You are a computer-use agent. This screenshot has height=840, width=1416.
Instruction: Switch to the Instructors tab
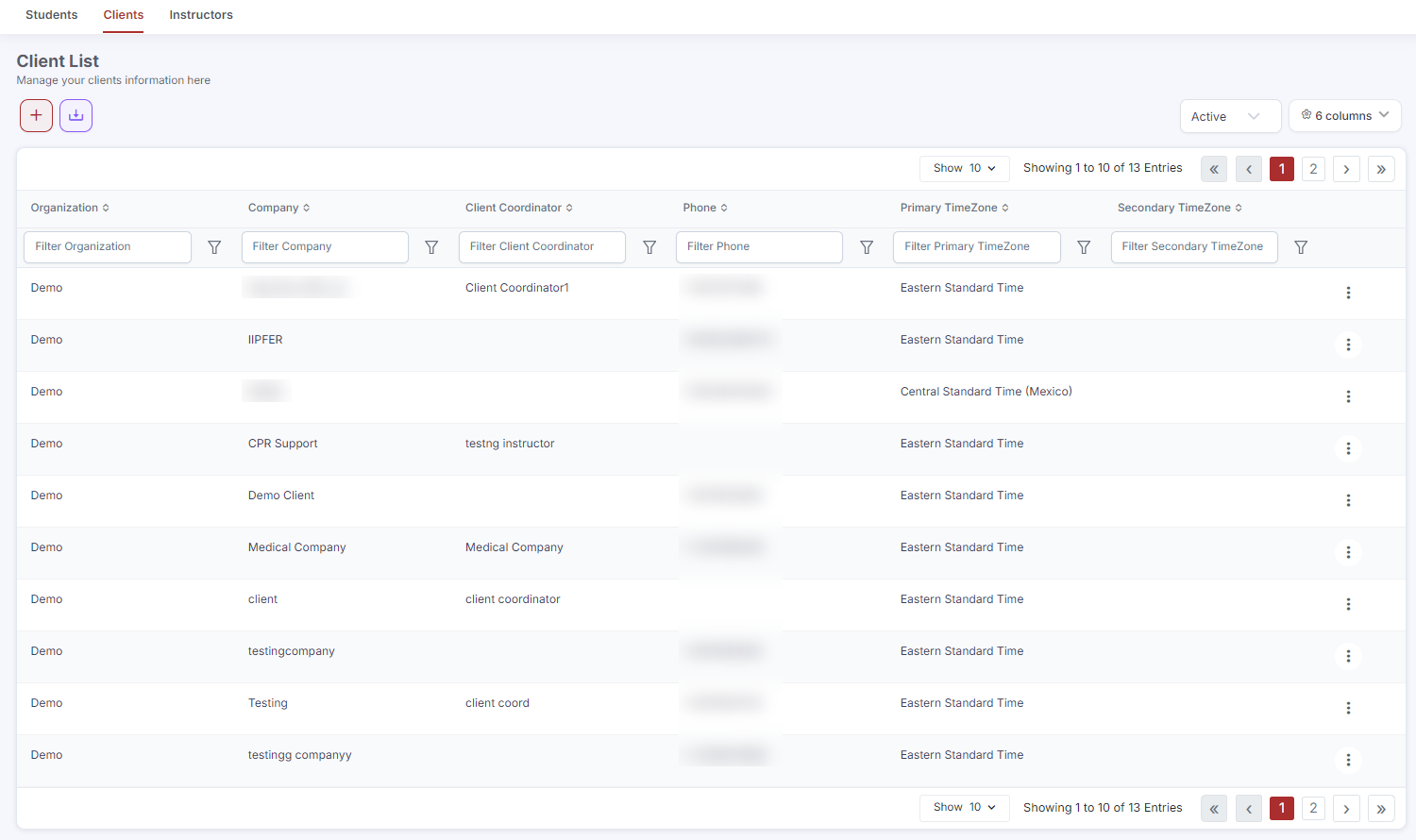tap(201, 15)
